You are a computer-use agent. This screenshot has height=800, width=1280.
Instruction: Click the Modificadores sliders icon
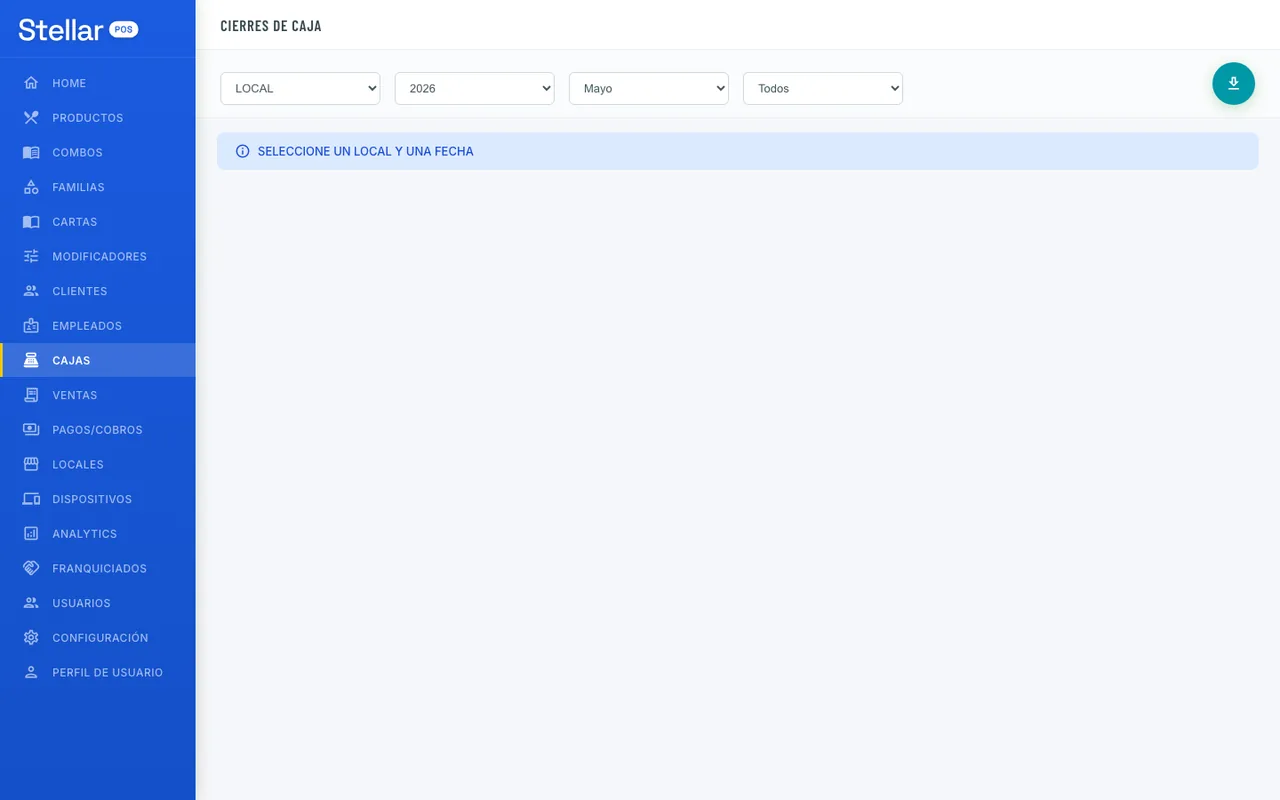click(x=31, y=256)
